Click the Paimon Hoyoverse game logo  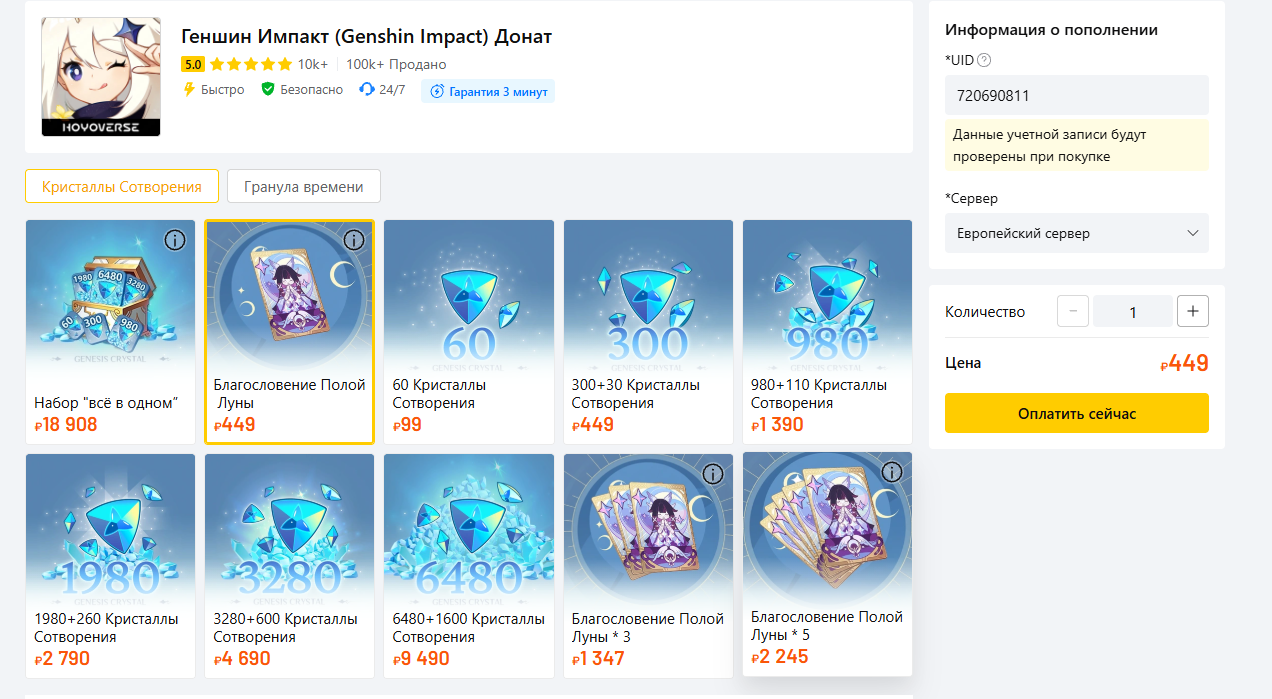[x=101, y=77]
